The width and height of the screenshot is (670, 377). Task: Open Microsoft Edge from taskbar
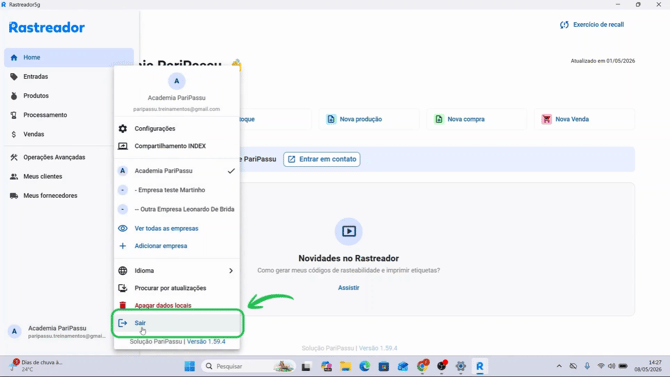click(364, 366)
